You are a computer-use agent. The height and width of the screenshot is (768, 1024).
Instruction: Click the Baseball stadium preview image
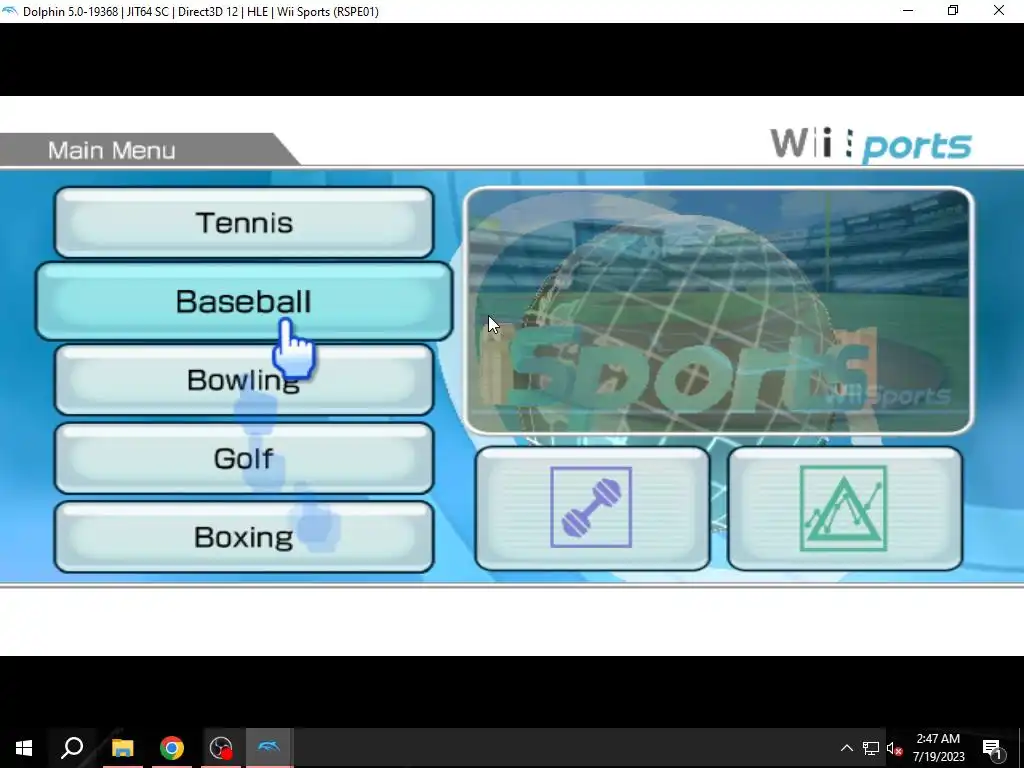[718, 310]
